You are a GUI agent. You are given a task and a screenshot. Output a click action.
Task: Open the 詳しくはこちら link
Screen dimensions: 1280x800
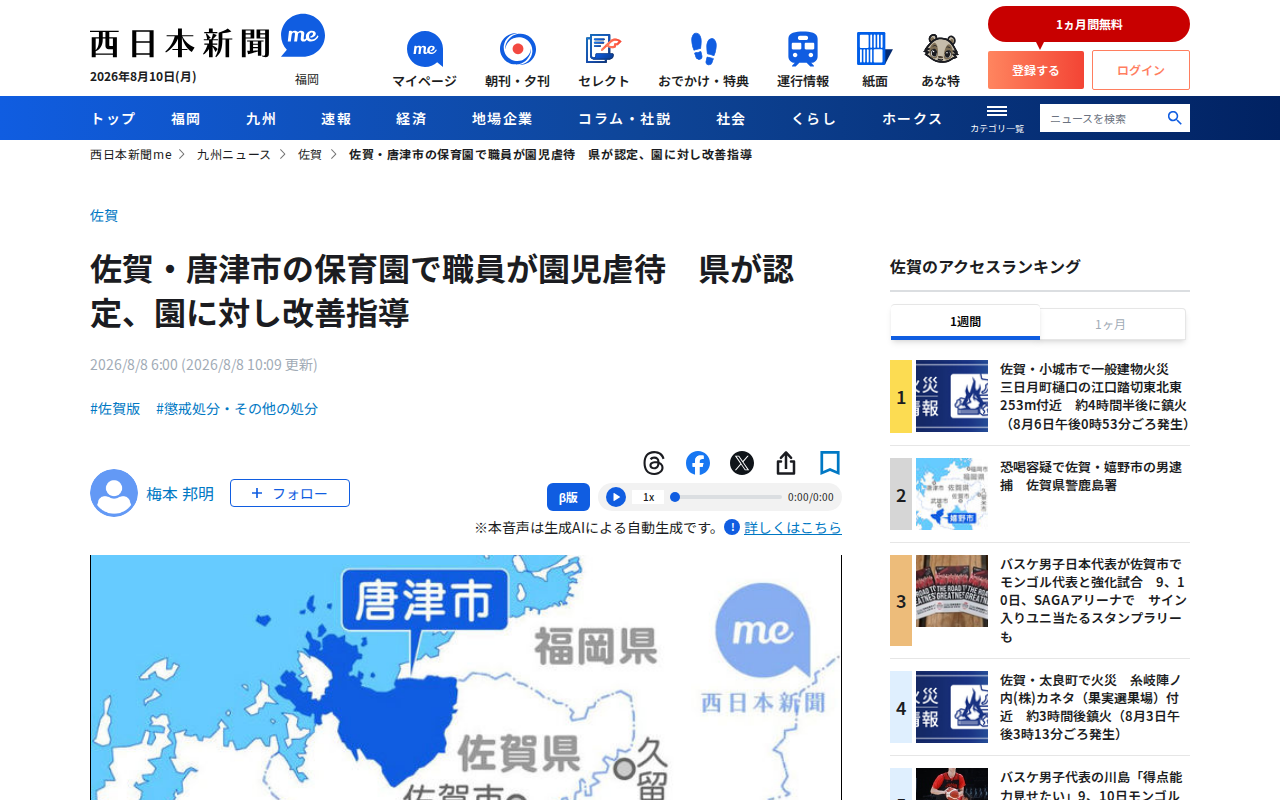tap(793, 527)
